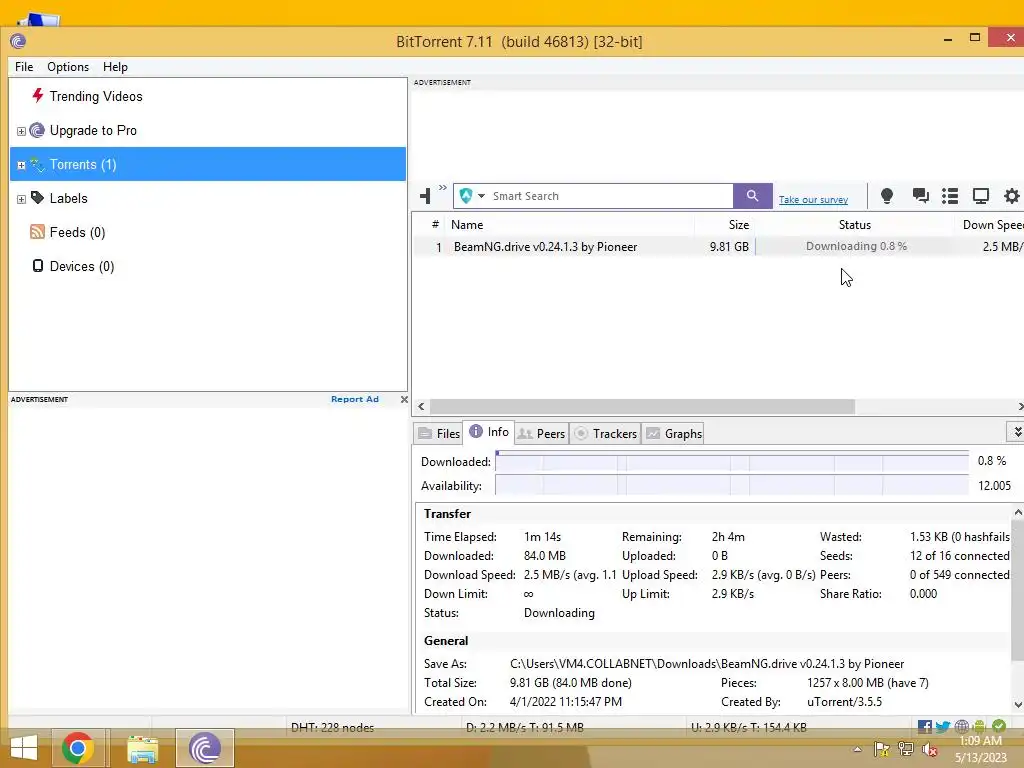Click the green checkmark network status icon
1024x768 pixels.
(x=999, y=726)
